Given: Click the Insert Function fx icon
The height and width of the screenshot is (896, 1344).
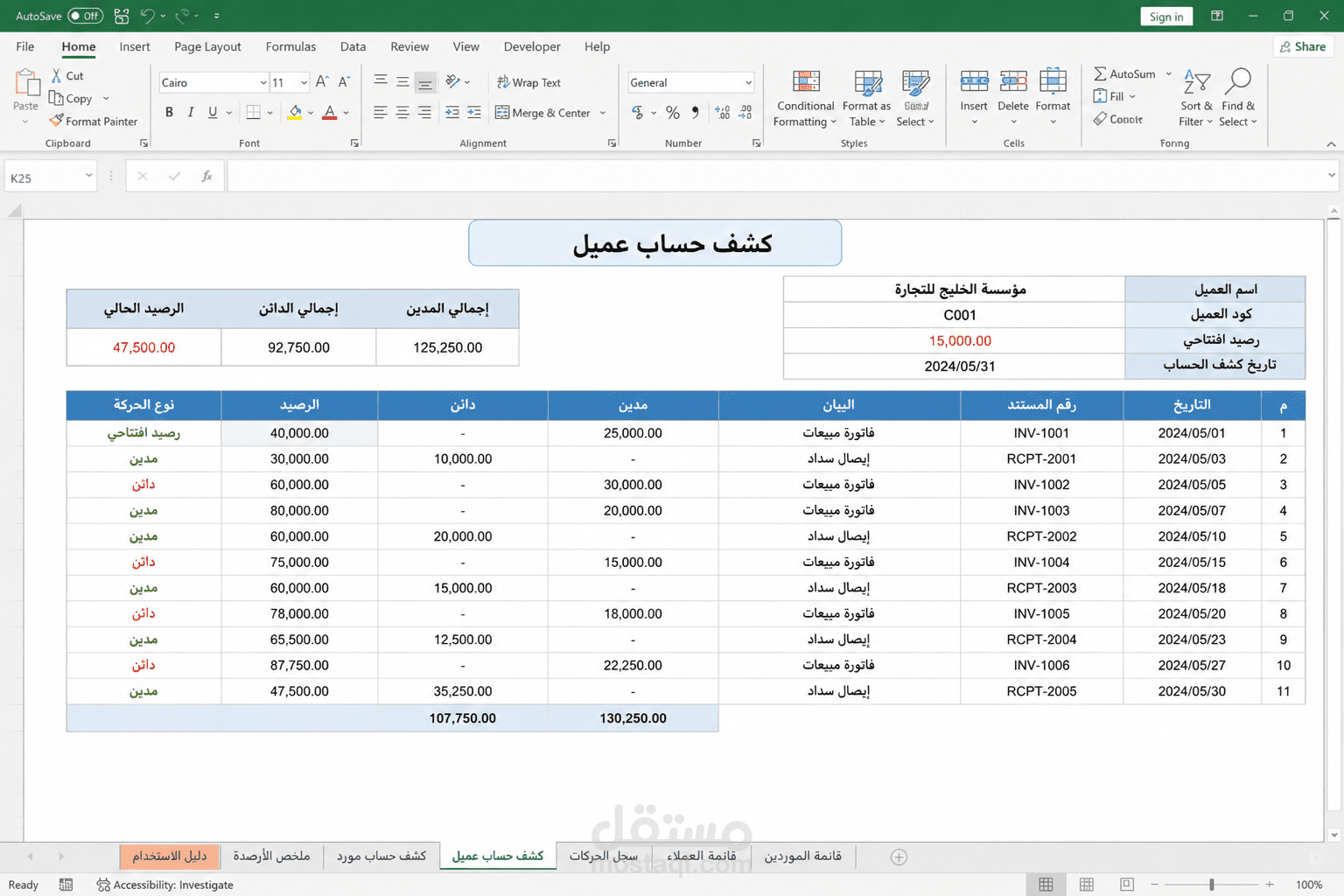Looking at the screenshot, I should pos(206,177).
